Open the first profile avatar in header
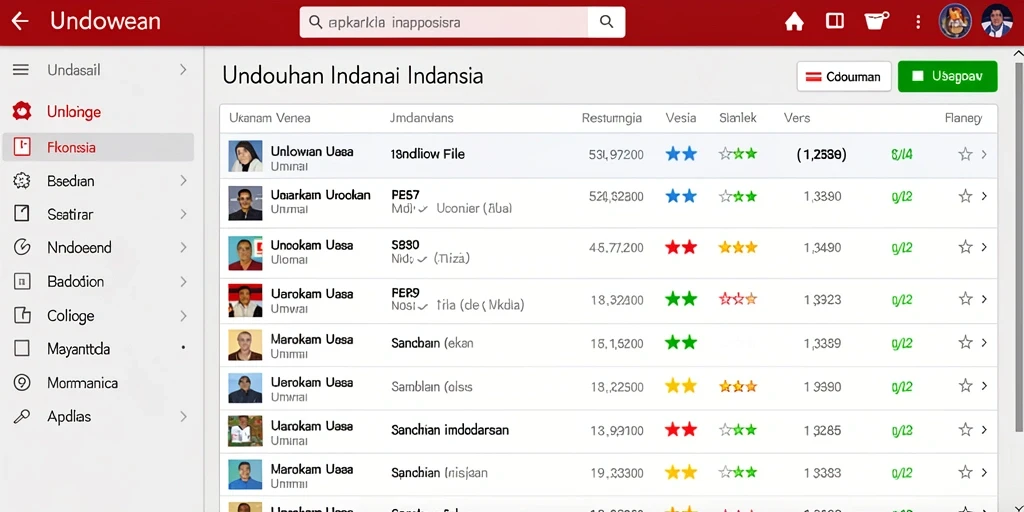 (x=955, y=21)
